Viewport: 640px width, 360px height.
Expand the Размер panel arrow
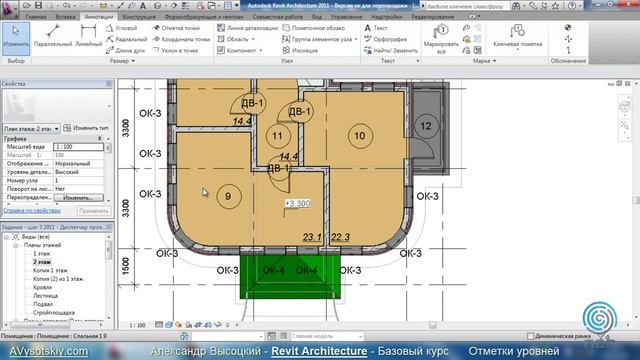point(133,61)
